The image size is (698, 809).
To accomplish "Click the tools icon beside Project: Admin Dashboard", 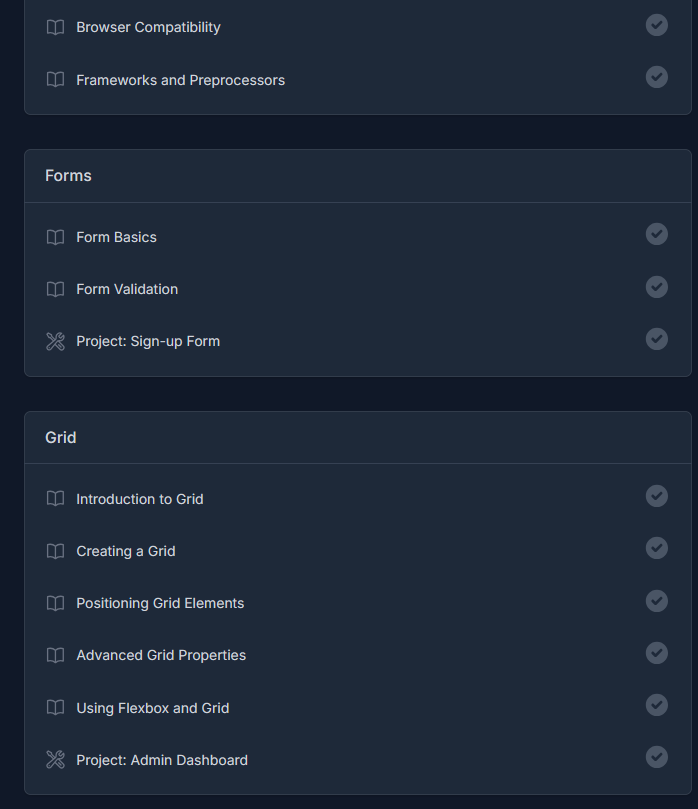I will [x=55, y=760].
